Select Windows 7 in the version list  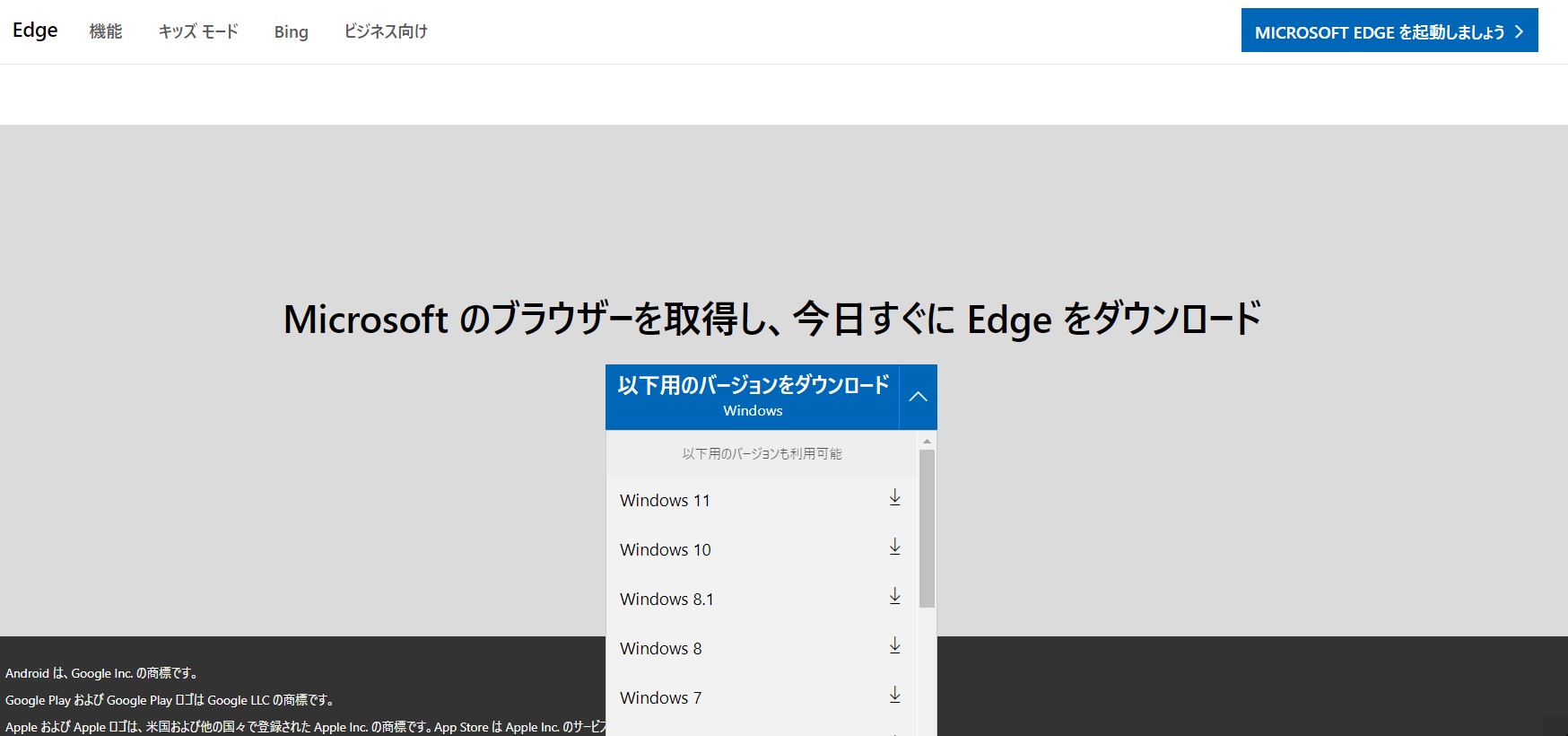(x=762, y=698)
